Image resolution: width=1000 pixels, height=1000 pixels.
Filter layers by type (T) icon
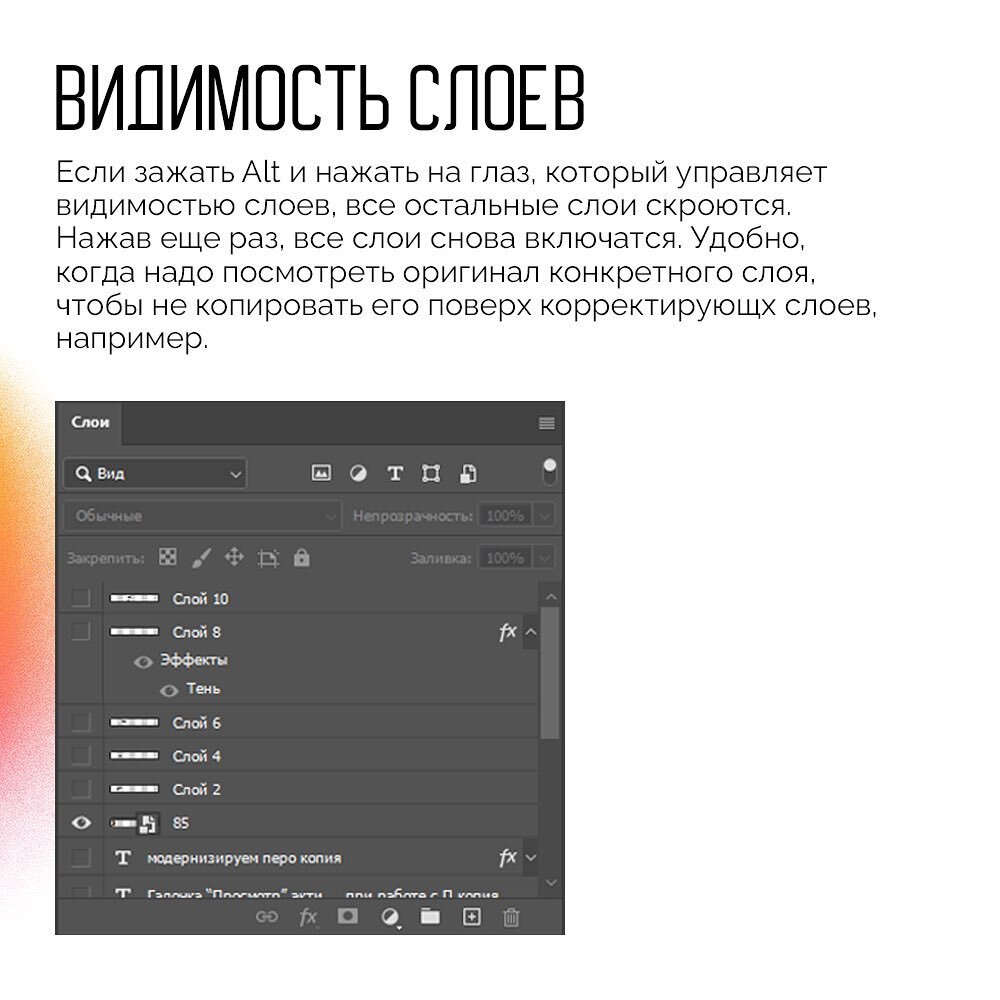[395, 473]
